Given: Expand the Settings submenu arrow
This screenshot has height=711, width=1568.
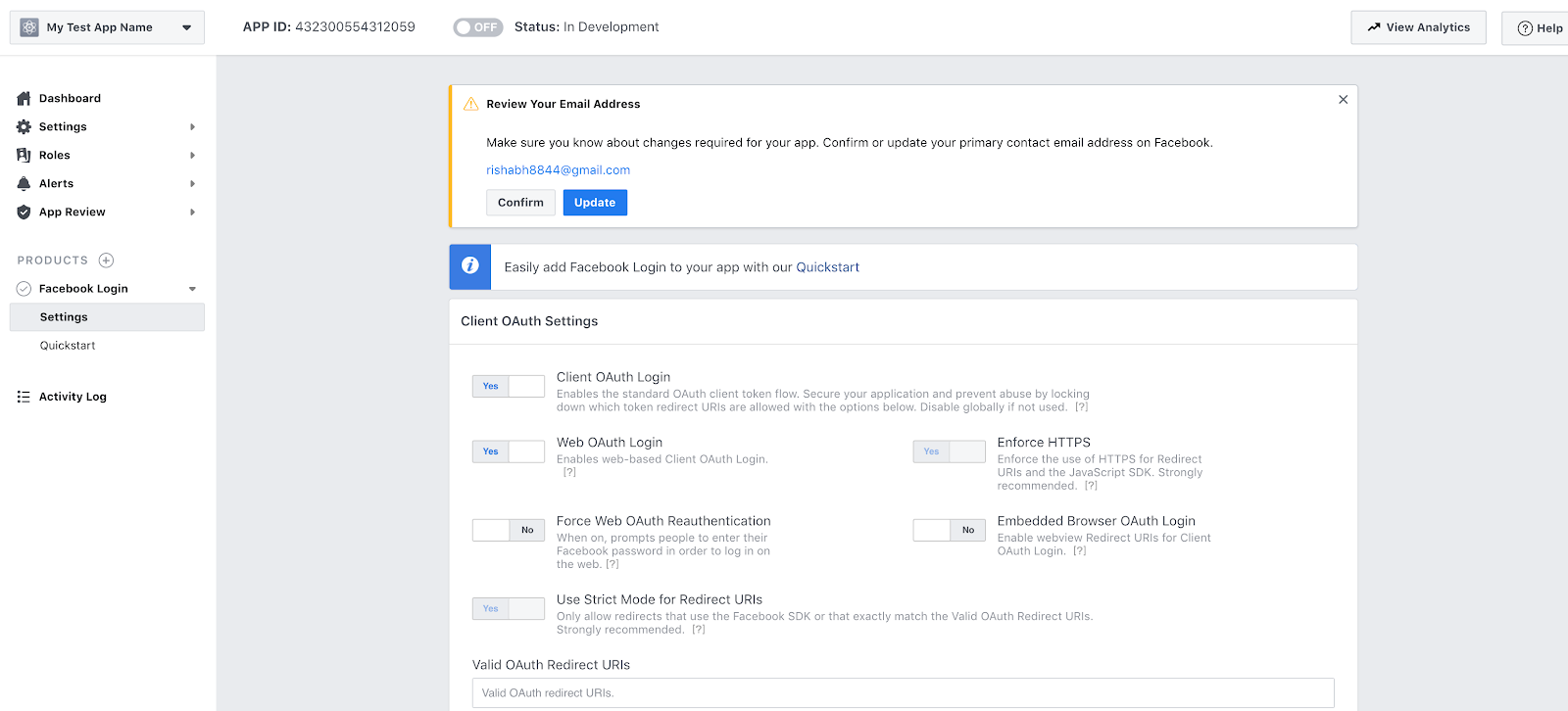Looking at the screenshot, I should pos(193,127).
